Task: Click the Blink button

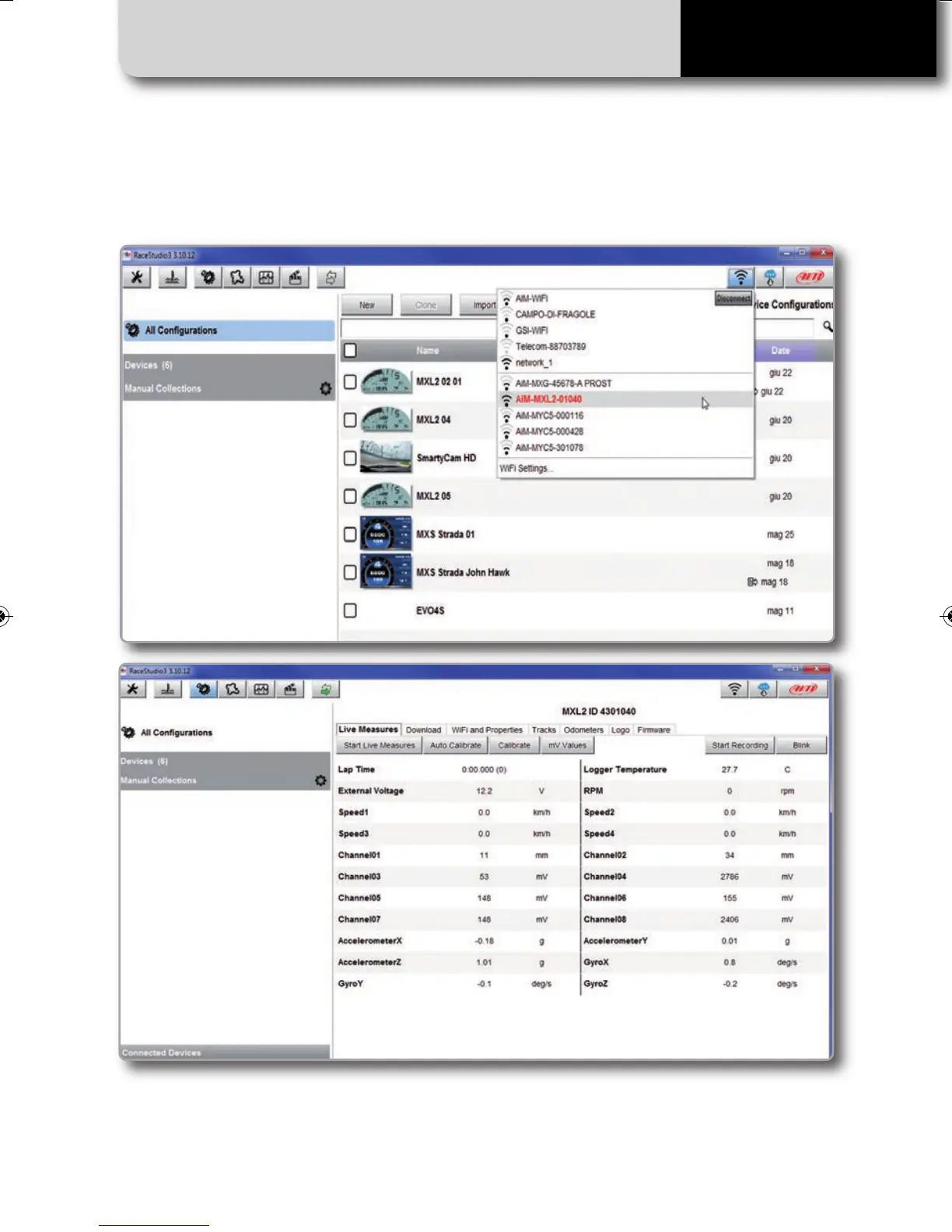Action: click(802, 745)
